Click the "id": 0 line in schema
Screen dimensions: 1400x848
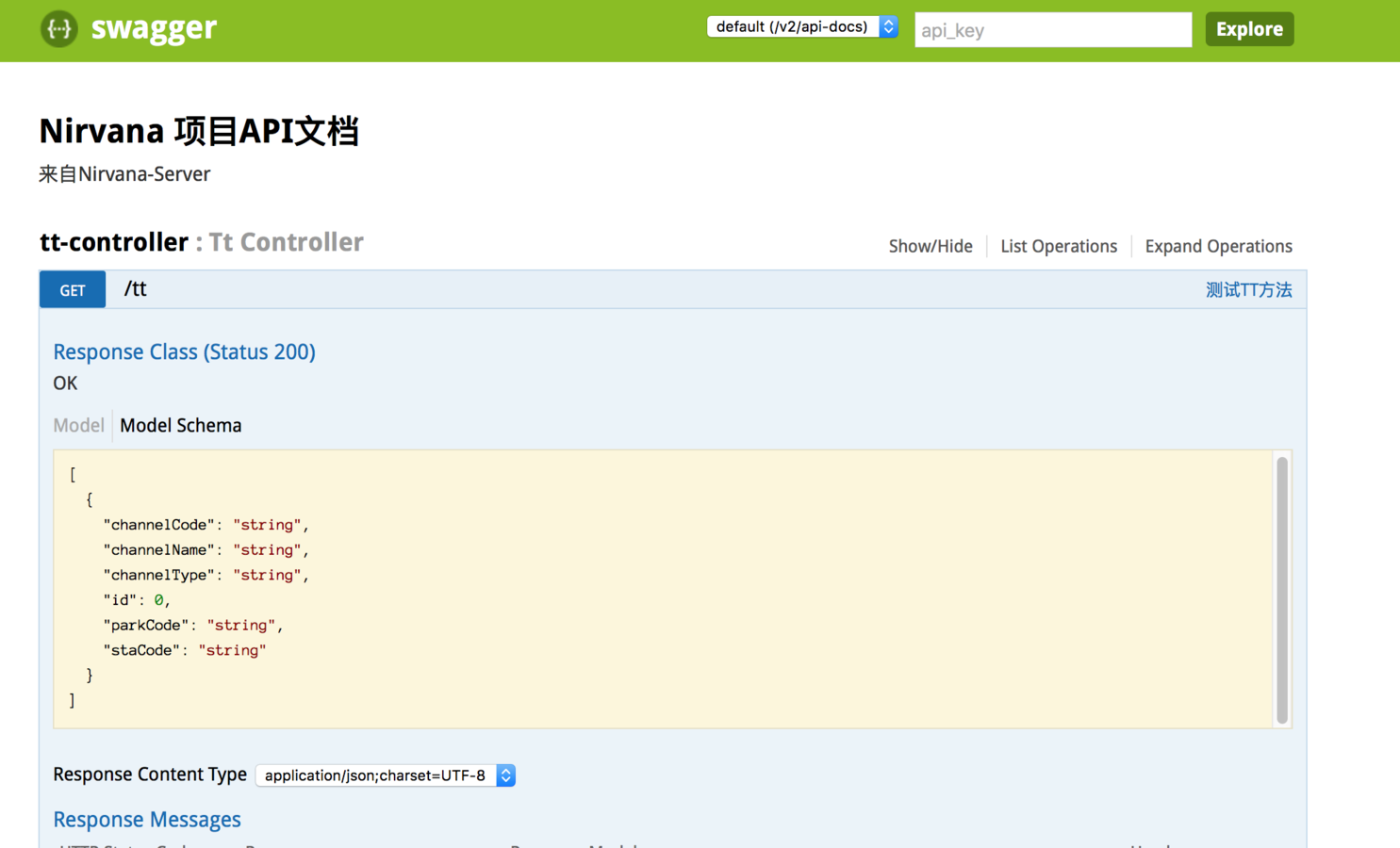click(137, 600)
